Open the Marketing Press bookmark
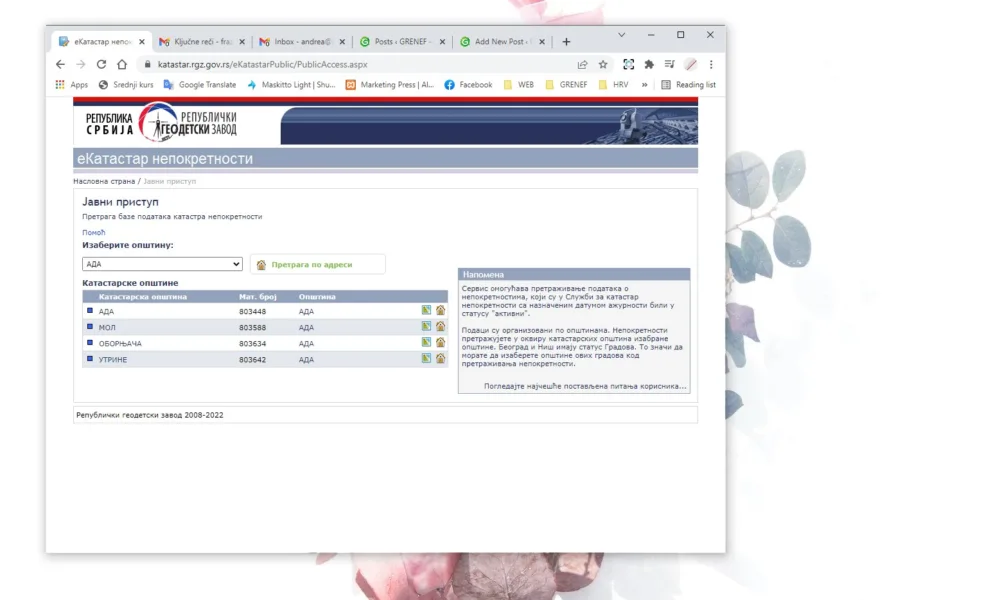 click(390, 85)
